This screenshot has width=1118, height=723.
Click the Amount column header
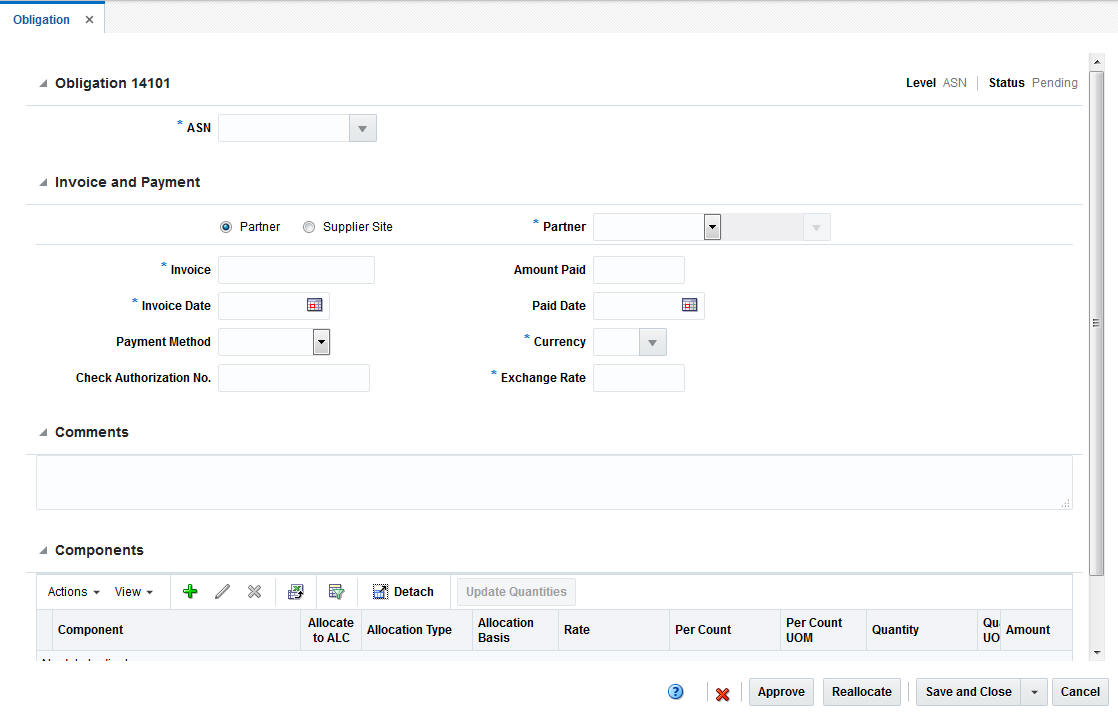click(1036, 630)
